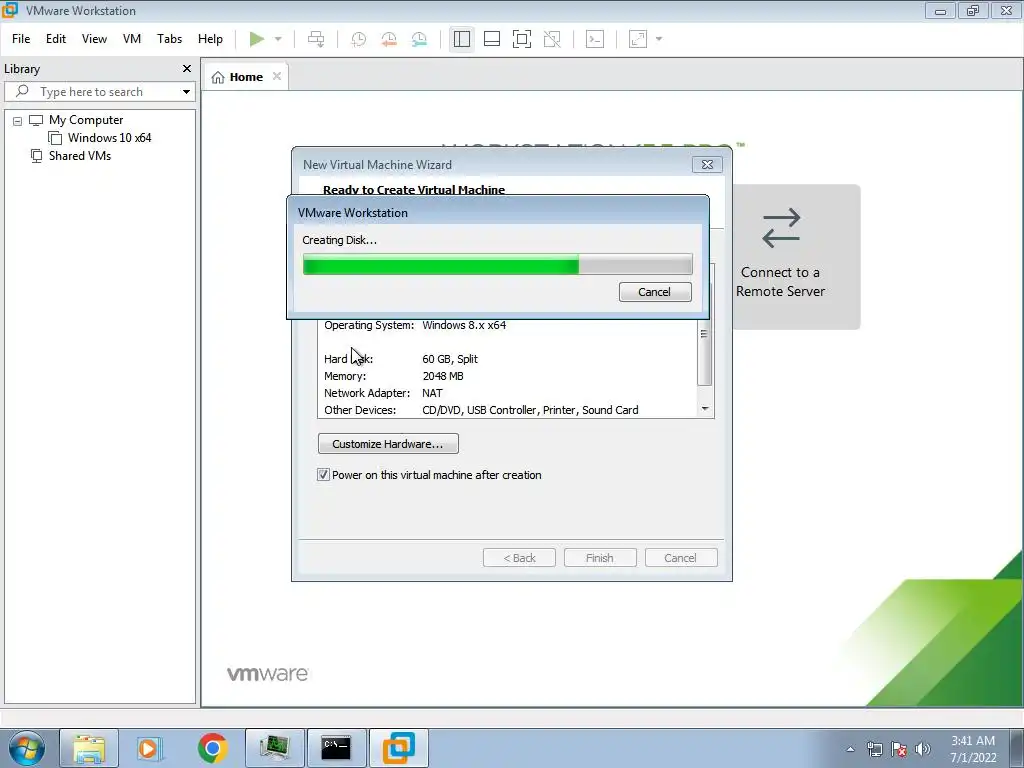Click the Send Ctrl+Alt+Del toolbar icon
This screenshot has height=768, width=1024.
[x=316, y=39]
